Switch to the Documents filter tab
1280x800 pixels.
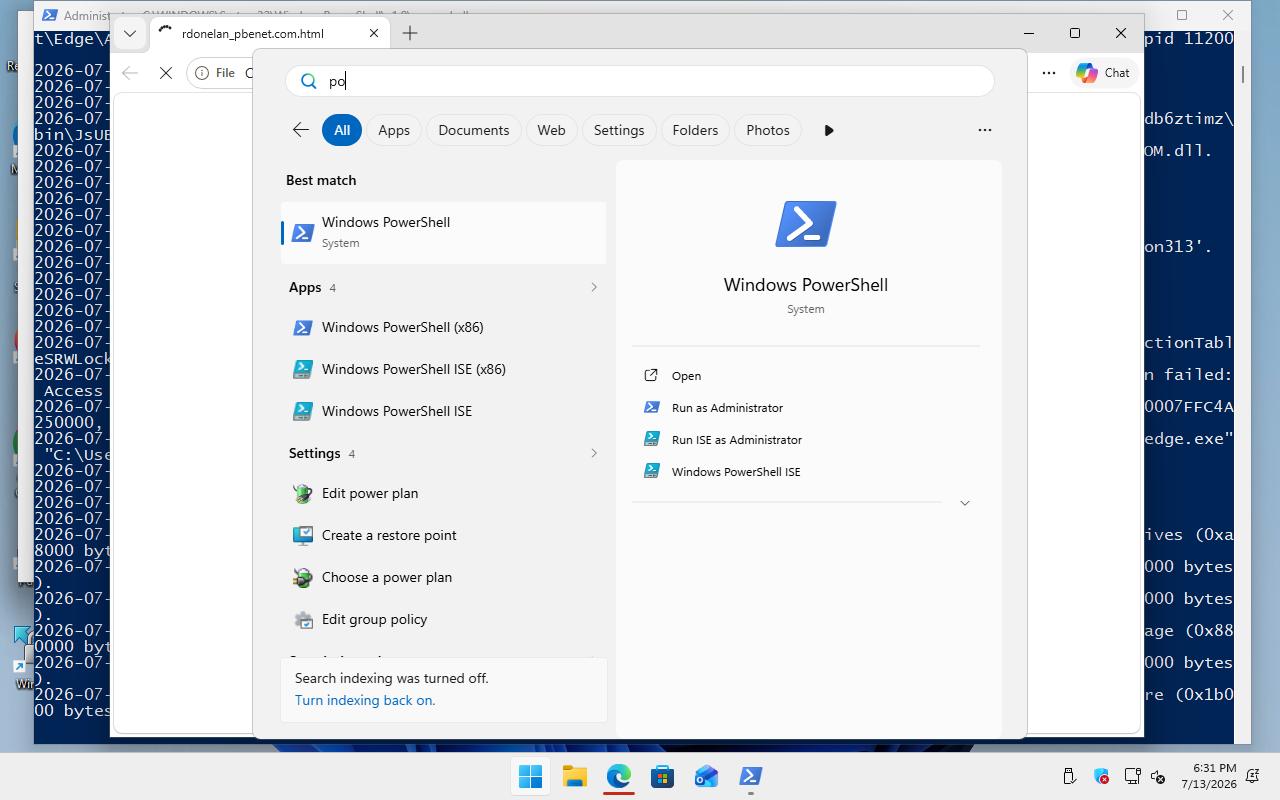click(474, 130)
